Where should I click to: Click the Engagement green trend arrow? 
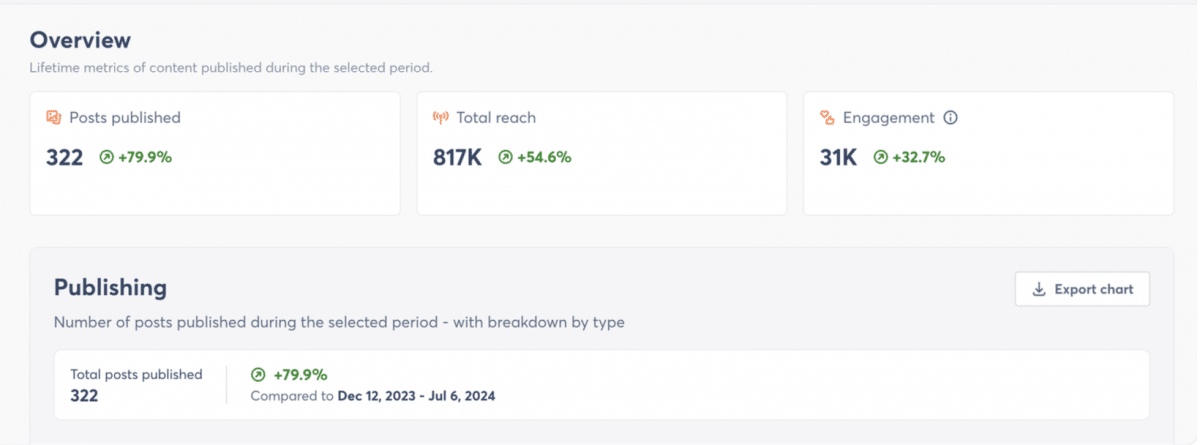point(880,157)
